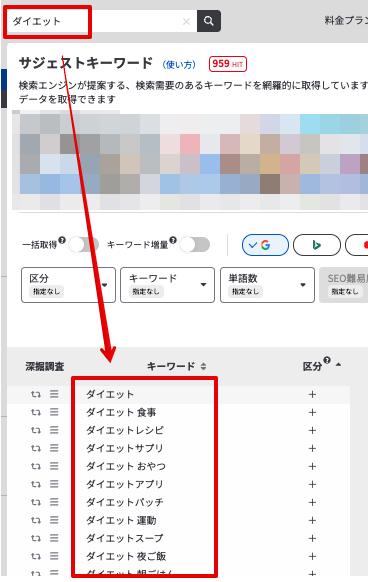Select the keyword ダイエットアプリ

(x=125, y=484)
